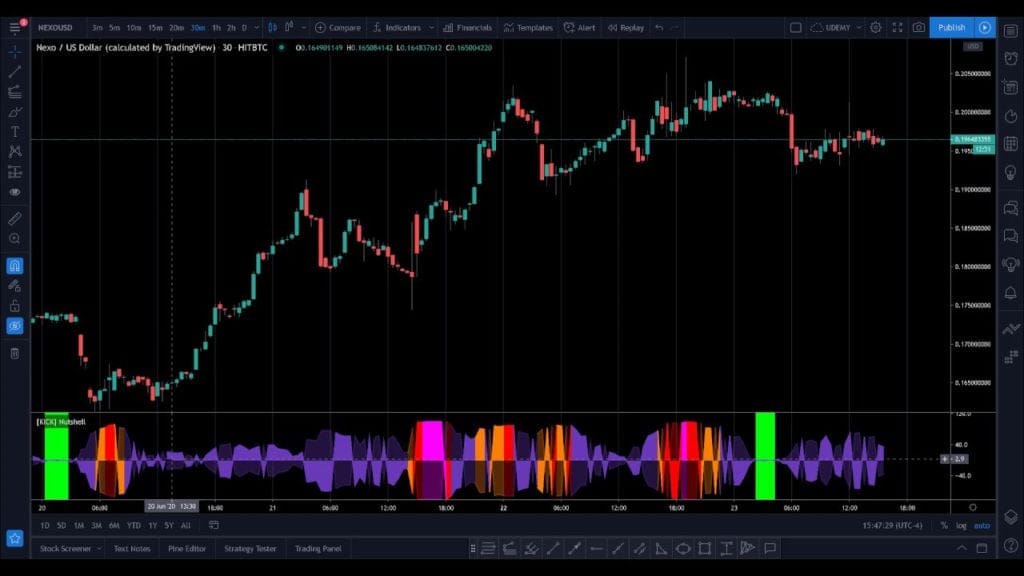Viewport: 1024px width, 576px height.
Task: Select the zoom in tool
Action: 15,239
